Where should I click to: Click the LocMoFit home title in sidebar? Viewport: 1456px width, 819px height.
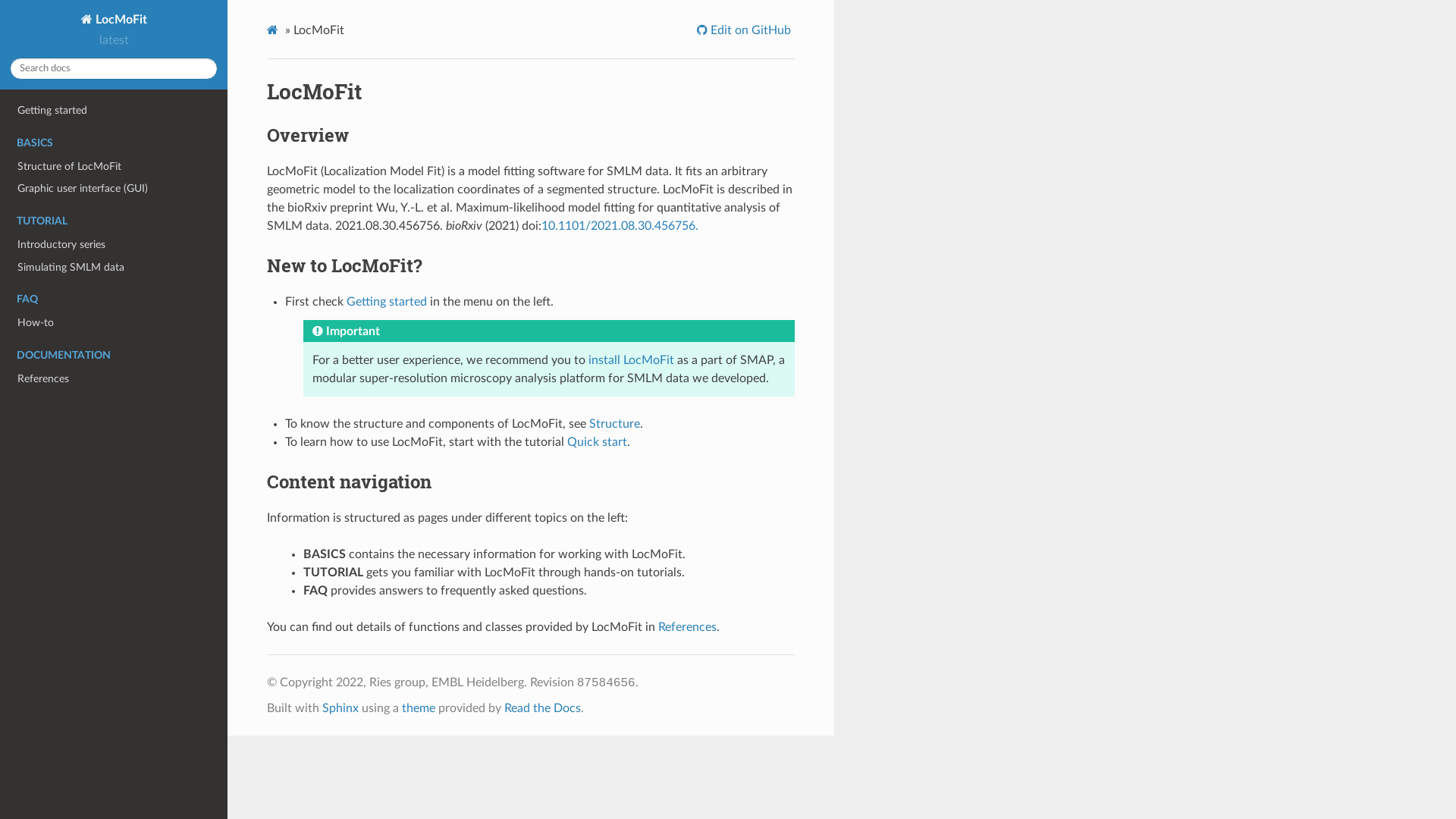pos(114,20)
